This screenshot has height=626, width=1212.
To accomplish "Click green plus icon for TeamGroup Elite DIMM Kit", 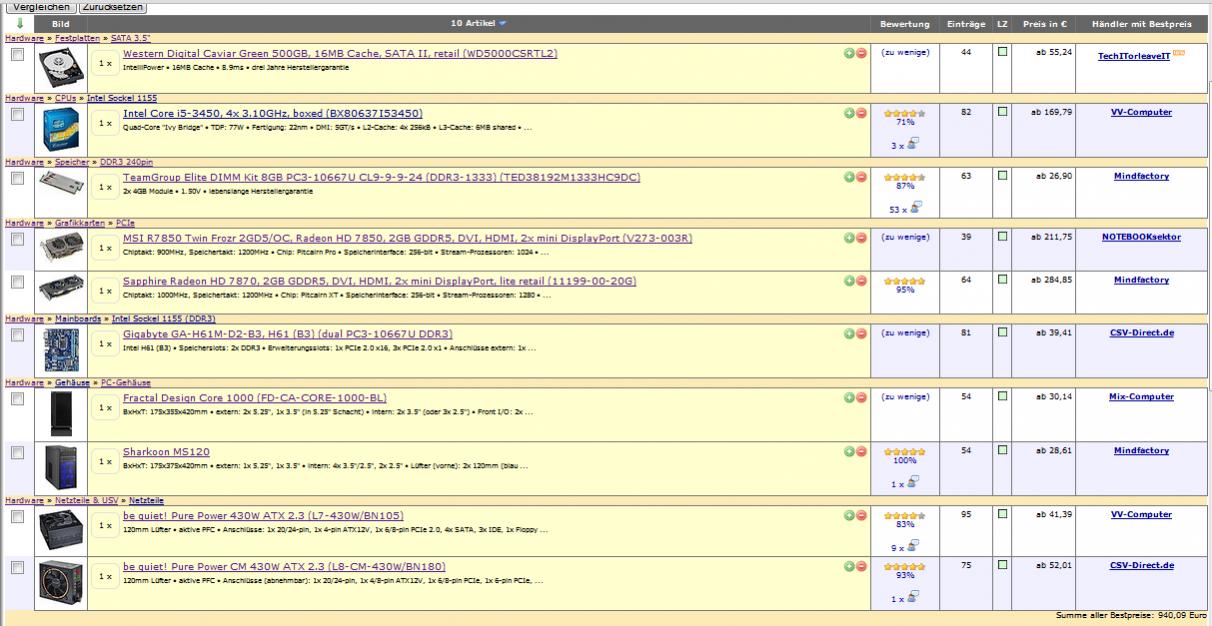I will pyautogui.click(x=849, y=177).
